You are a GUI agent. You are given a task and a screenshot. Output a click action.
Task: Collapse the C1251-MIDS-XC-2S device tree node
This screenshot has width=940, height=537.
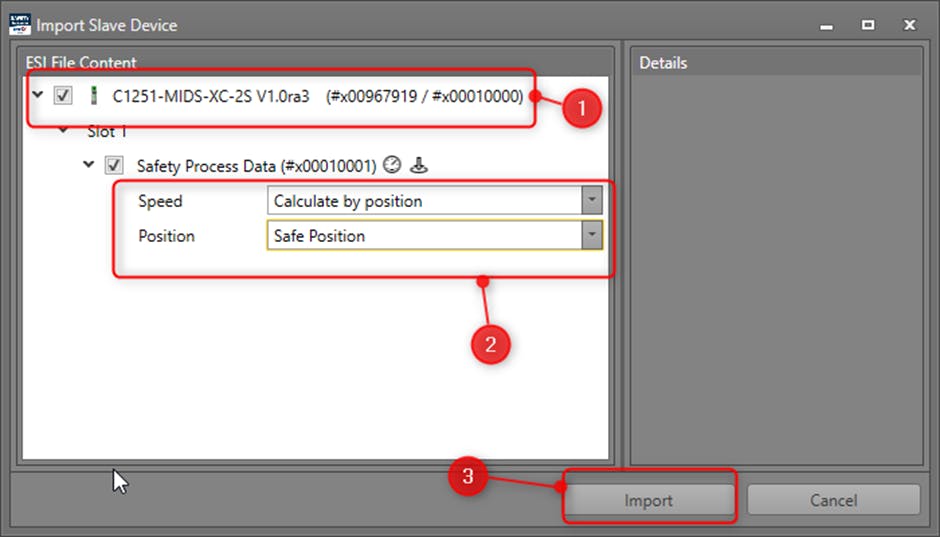[38, 96]
